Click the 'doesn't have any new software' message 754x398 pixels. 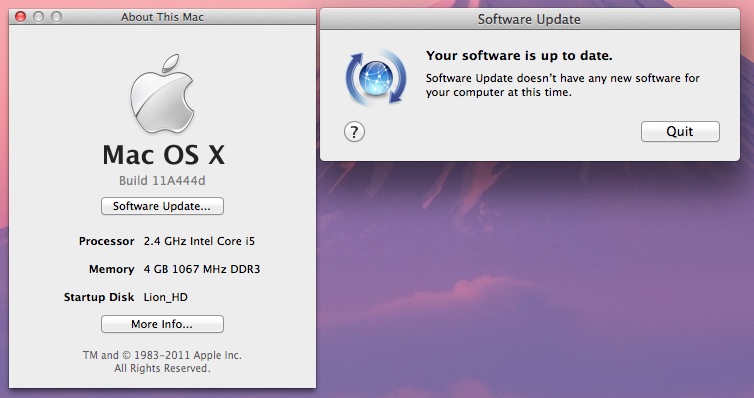[x=563, y=85]
